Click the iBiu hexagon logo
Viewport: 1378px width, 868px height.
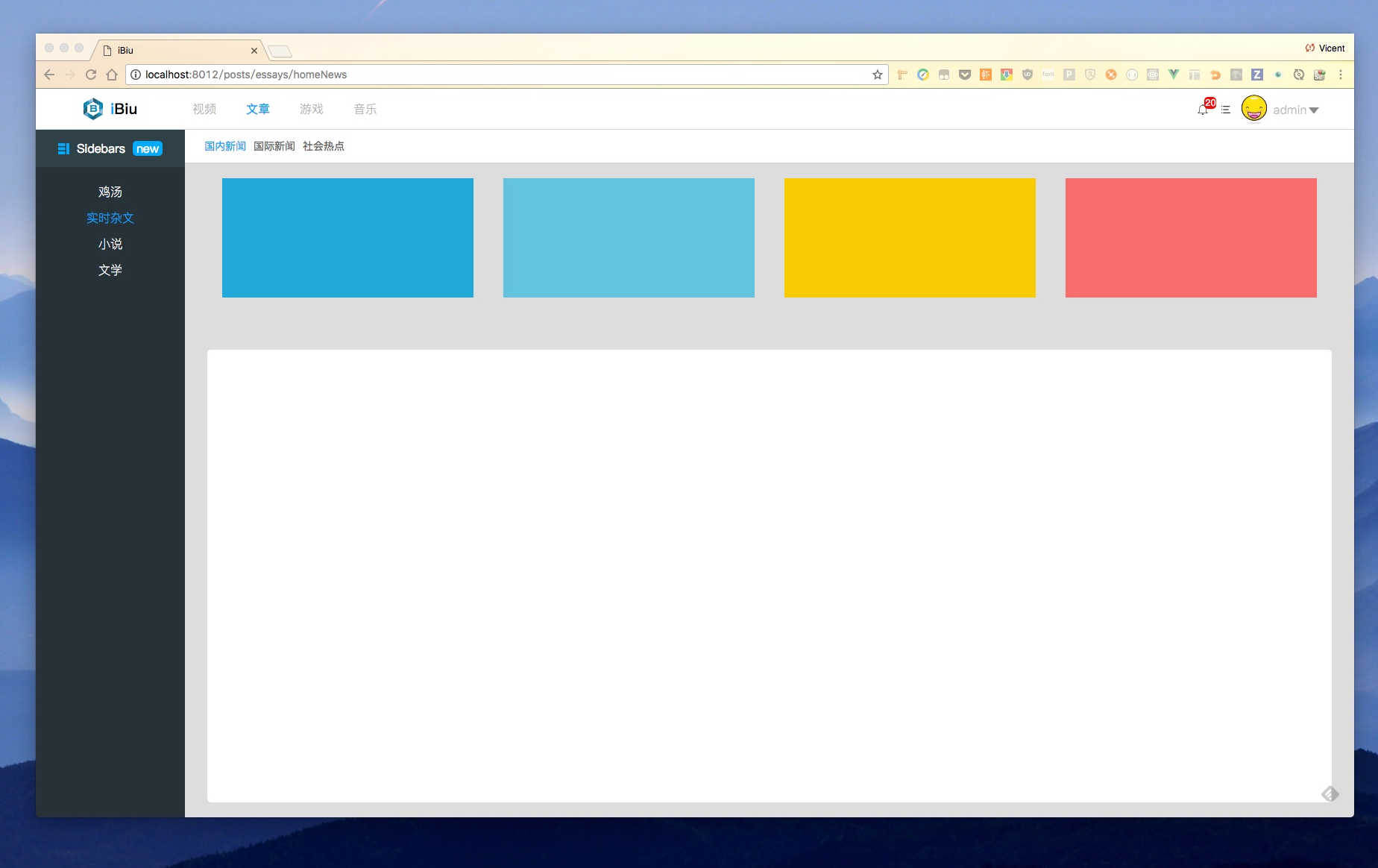point(92,109)
